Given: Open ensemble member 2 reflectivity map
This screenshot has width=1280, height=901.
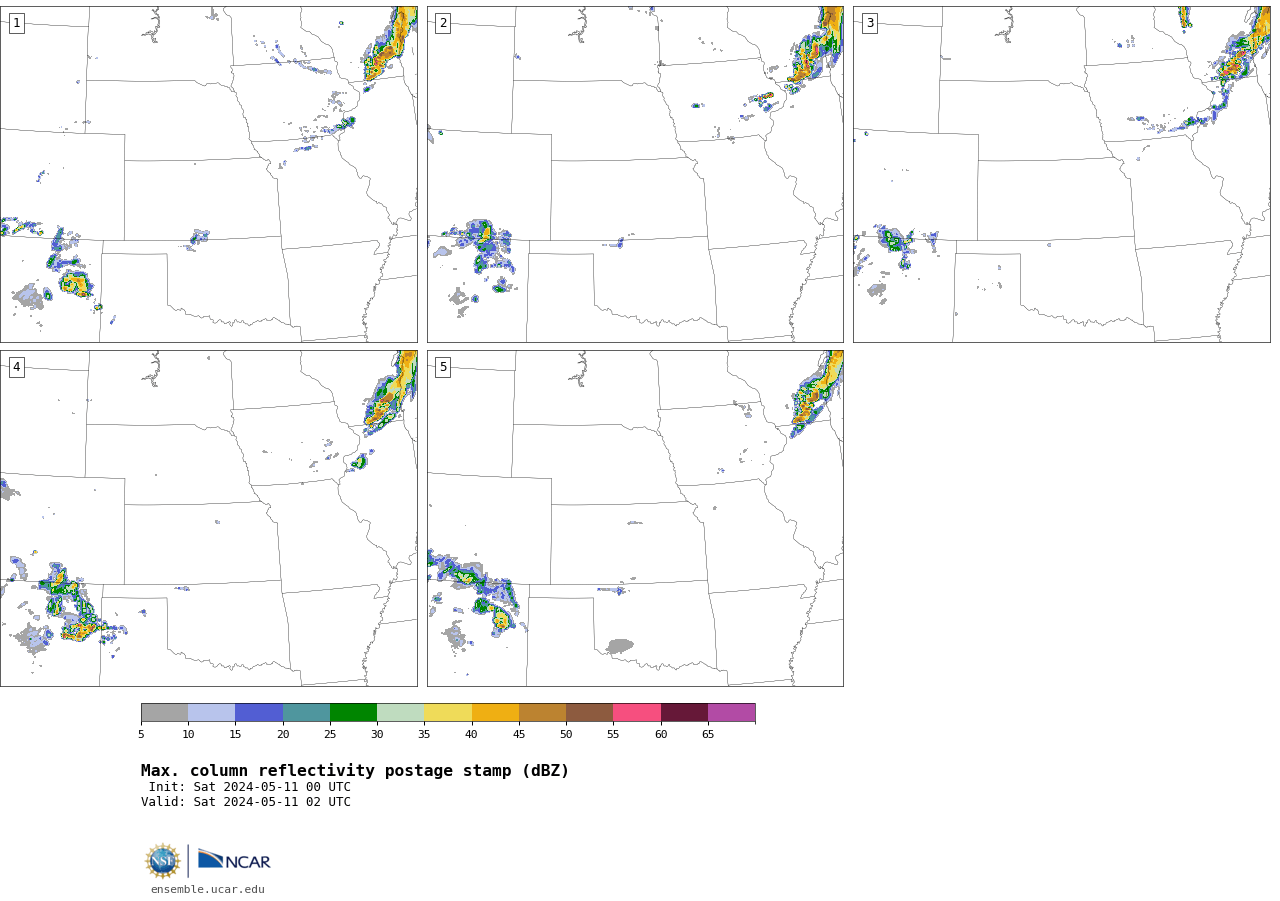Looking at the screenshot, I should tap(635, 174).
